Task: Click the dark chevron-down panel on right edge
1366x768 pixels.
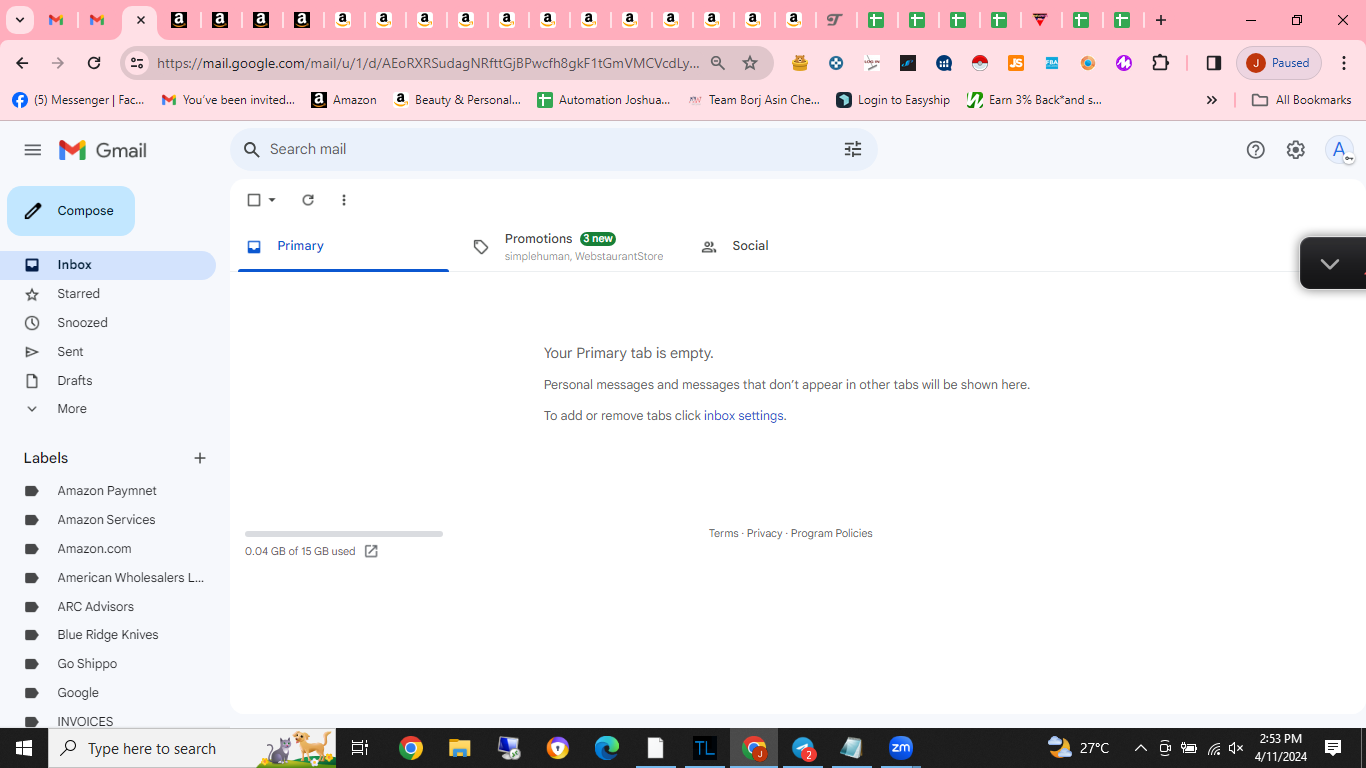Action: pyautogui.click(x=1331, y=264)
